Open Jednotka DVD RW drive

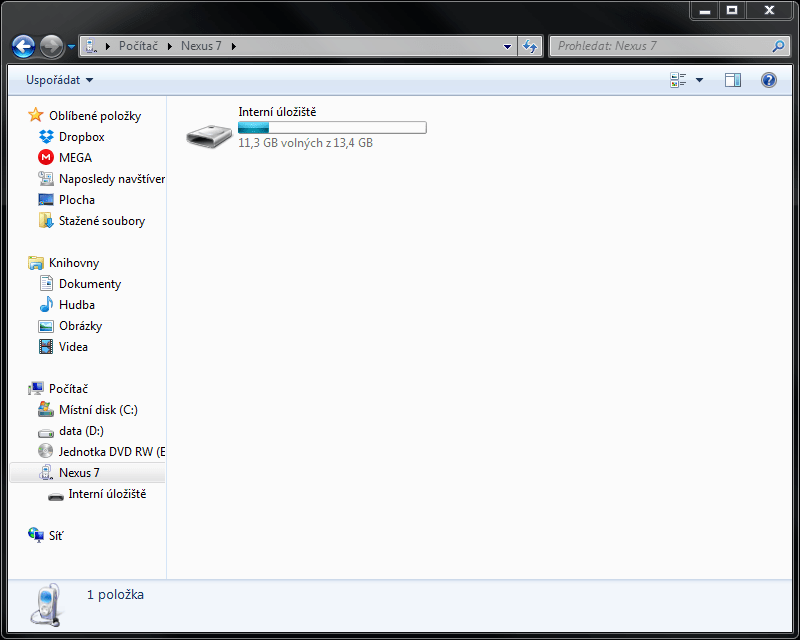pos(112,452)
